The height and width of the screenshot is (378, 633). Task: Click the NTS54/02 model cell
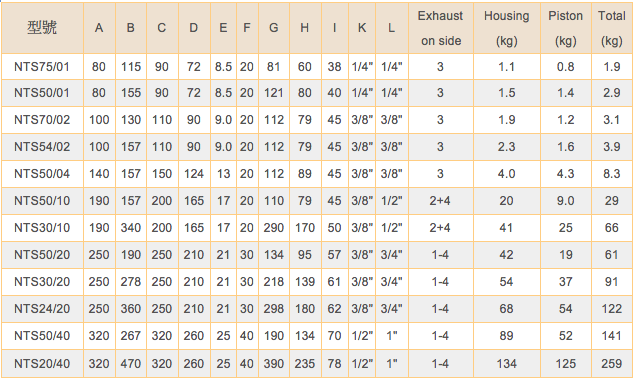pyautogui.click(x=42, y=147)
